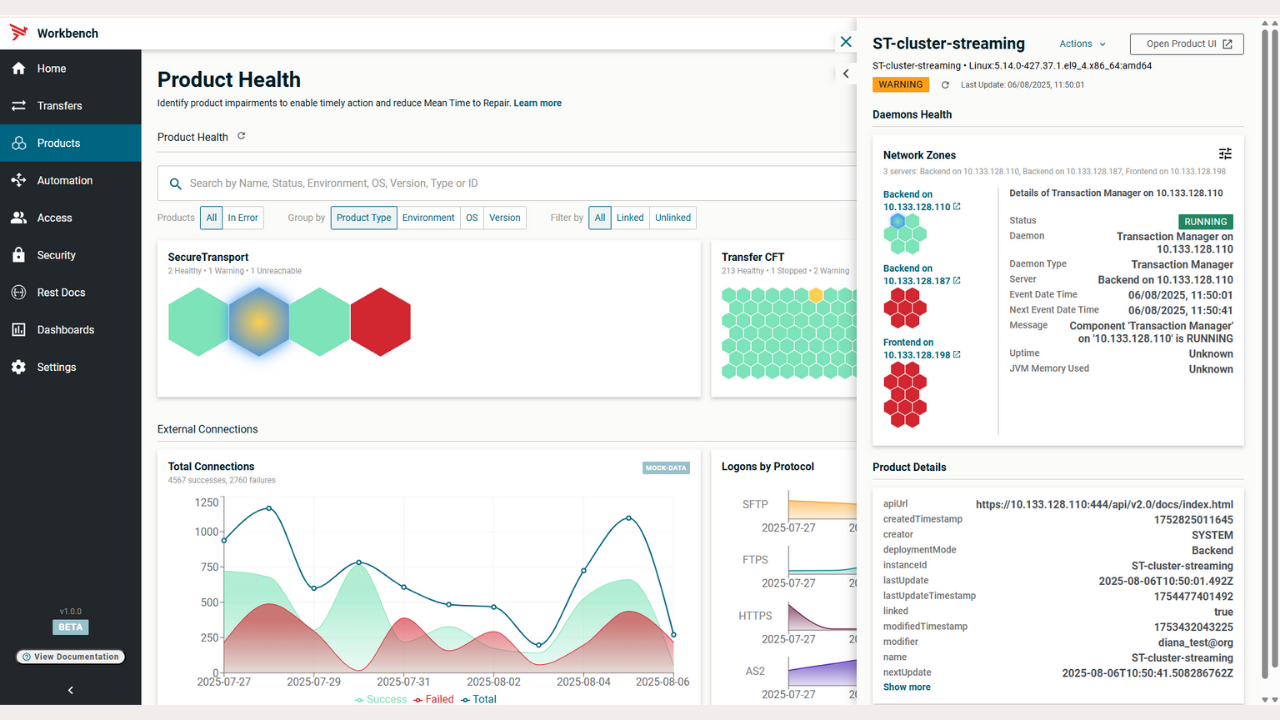The width and height of the screenshot is (1280, 720).
Task: Refresh Product Health with reload icon
Action: pos(241,136)
